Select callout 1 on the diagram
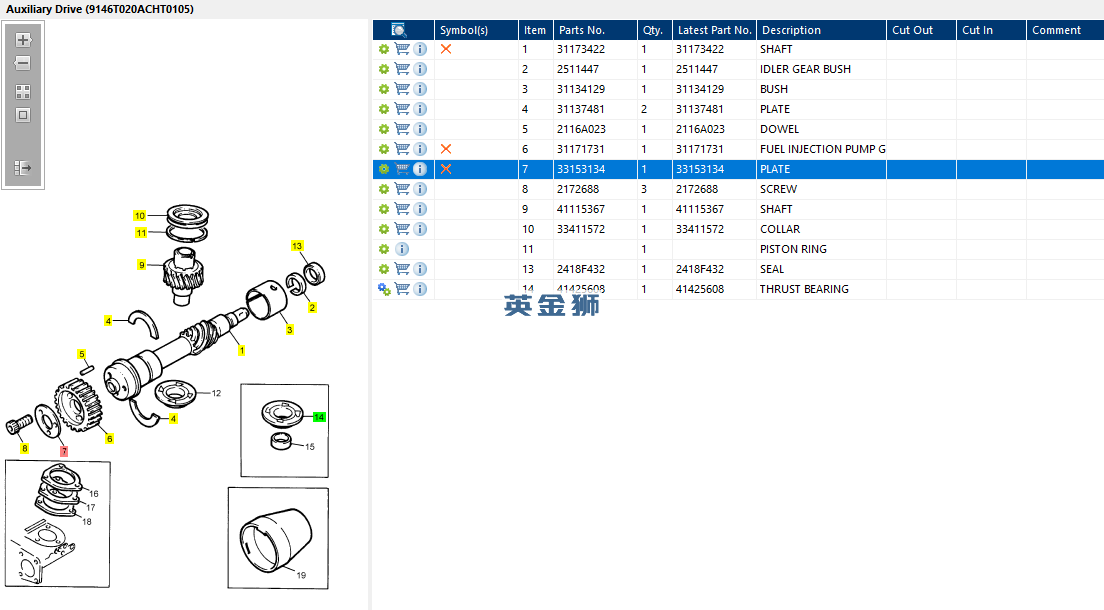Viewport: 1104px width, 610px height. point(242,350)
